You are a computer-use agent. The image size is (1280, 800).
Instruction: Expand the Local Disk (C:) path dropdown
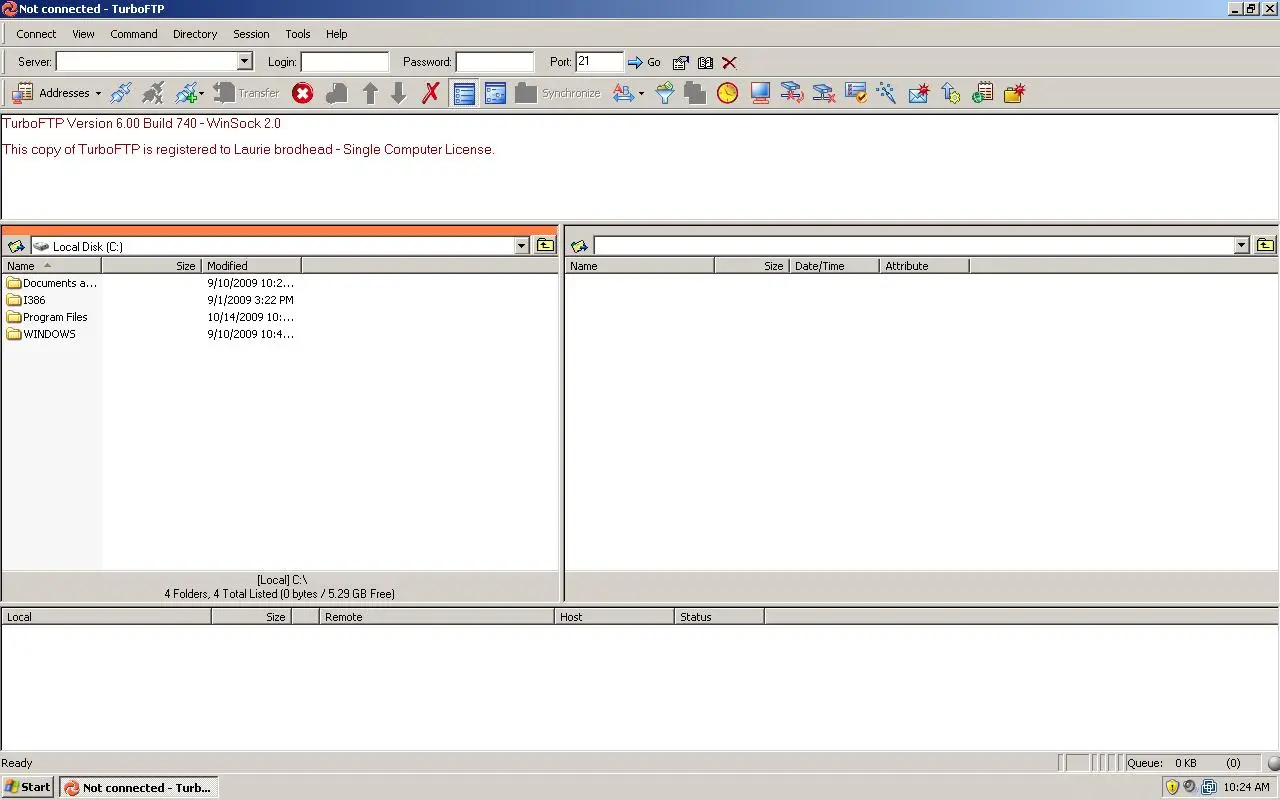pos(521,246)
